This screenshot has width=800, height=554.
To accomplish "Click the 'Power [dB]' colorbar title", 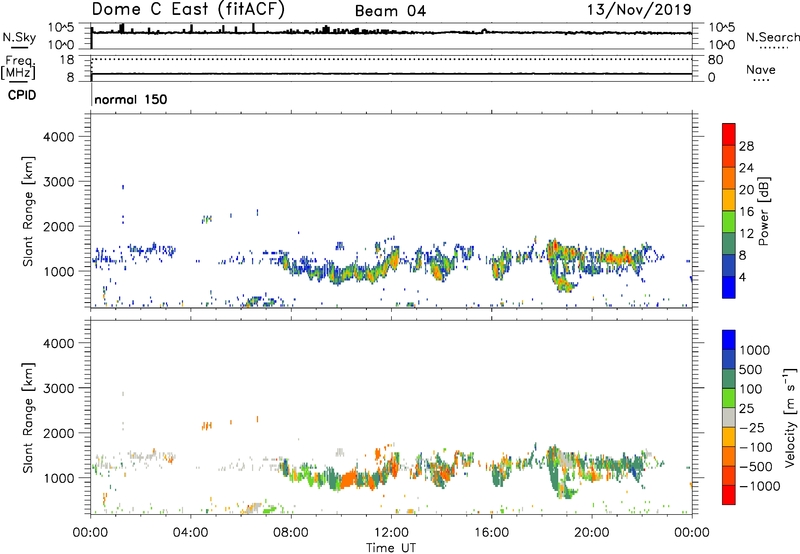I will point(763,211).
